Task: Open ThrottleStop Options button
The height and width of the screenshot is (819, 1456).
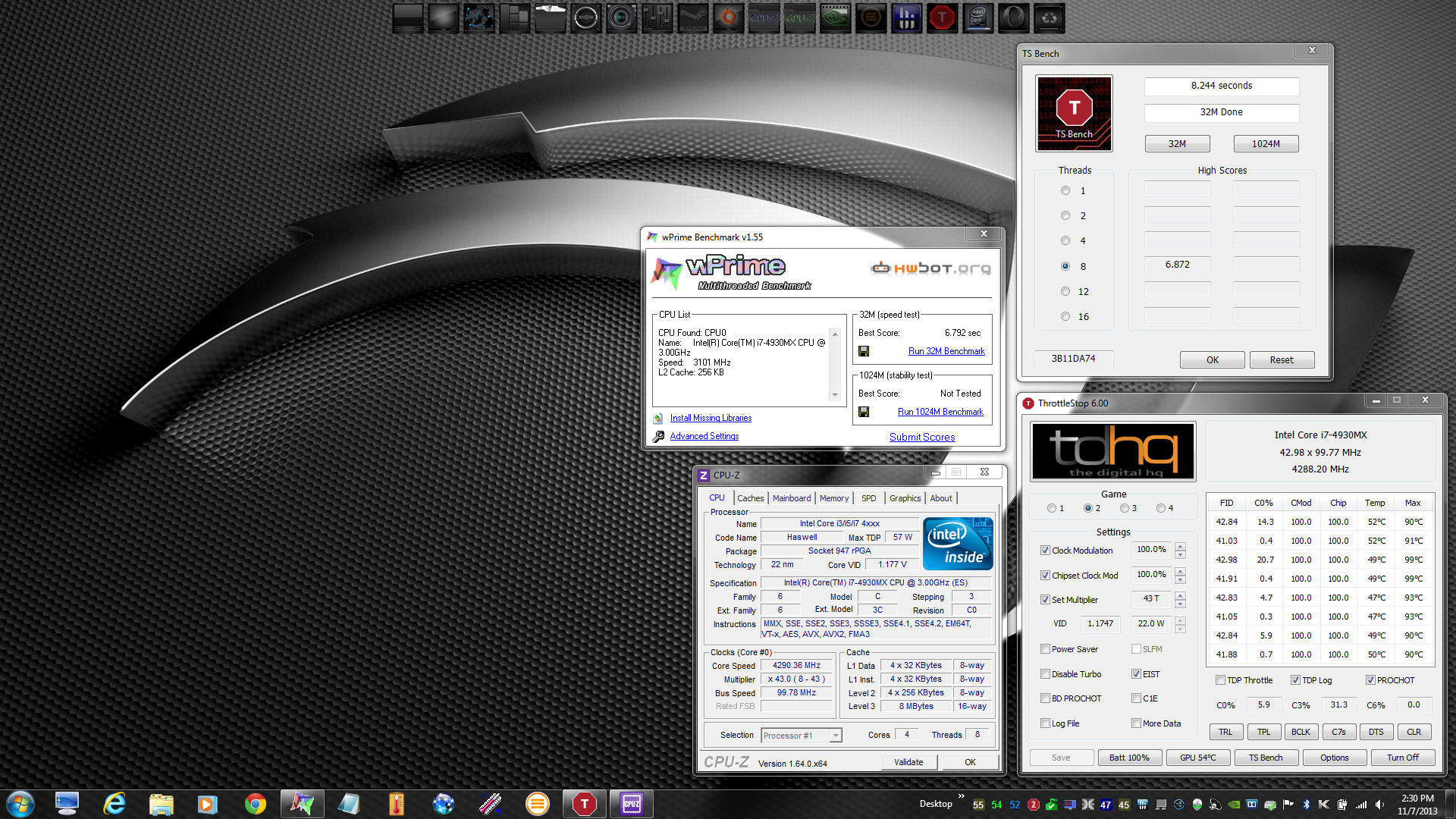Action: point(1334,758)
